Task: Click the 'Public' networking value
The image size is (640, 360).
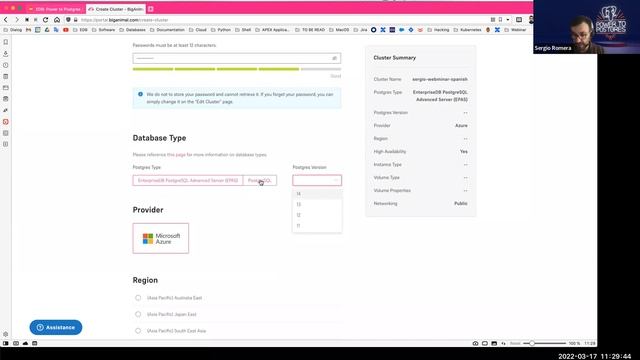Action: (x=461, y=203)
